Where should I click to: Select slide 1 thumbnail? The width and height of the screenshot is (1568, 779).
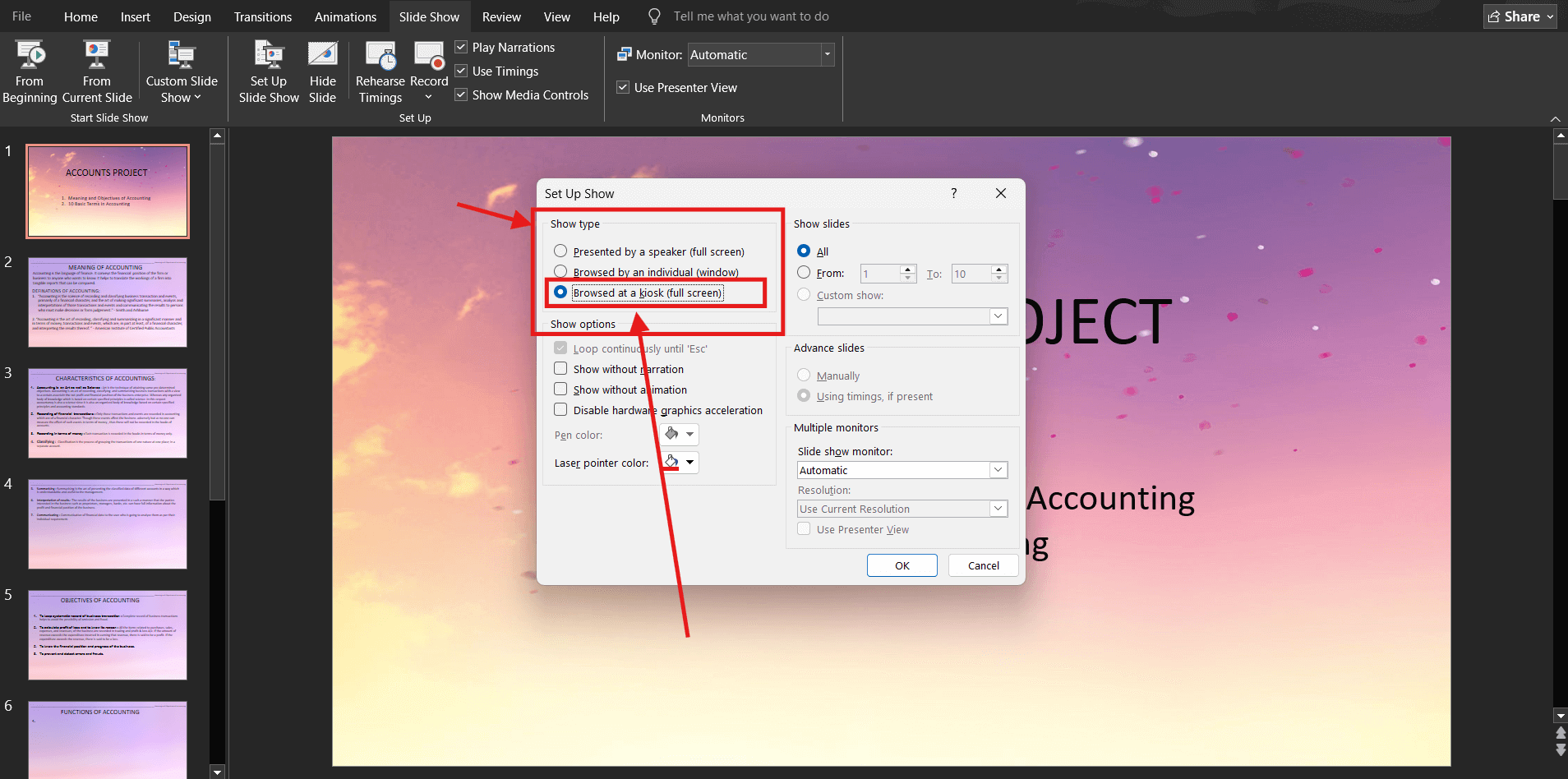pos(108,191)
